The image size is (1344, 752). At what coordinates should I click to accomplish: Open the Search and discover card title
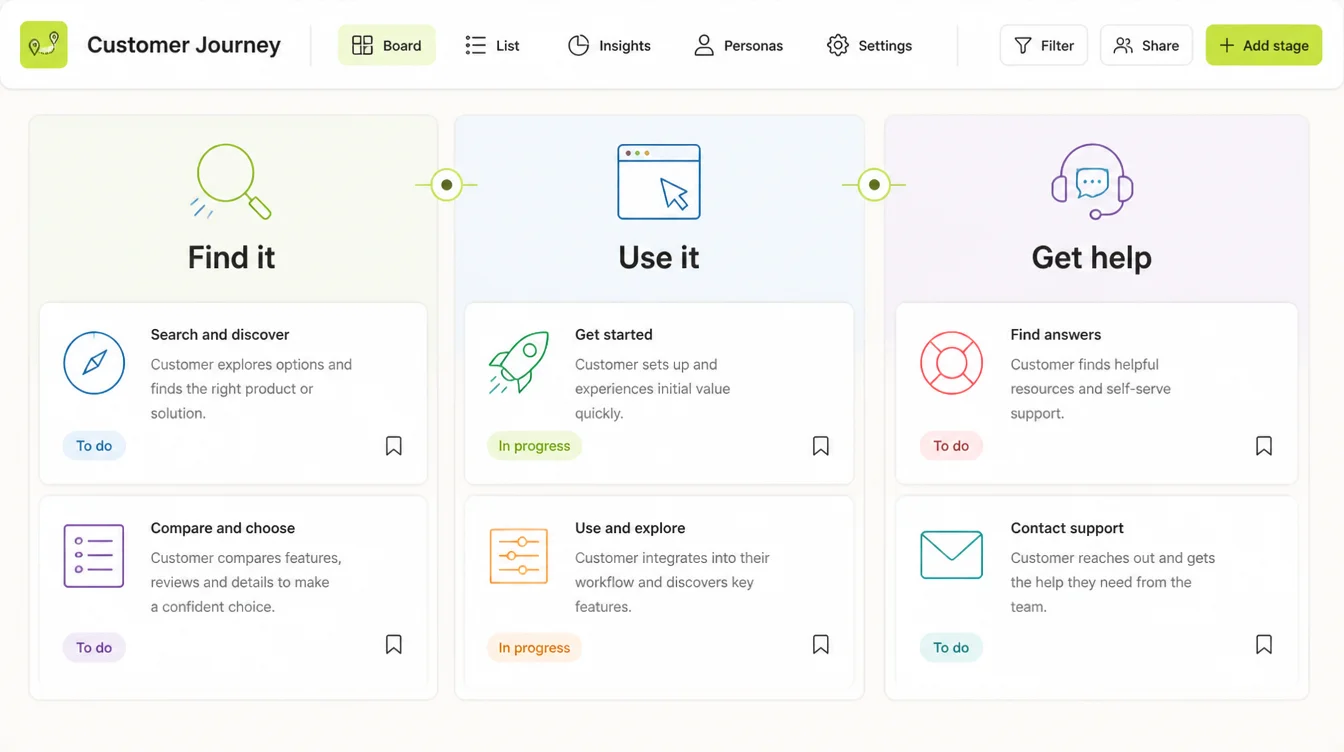[x=220, y=334]
